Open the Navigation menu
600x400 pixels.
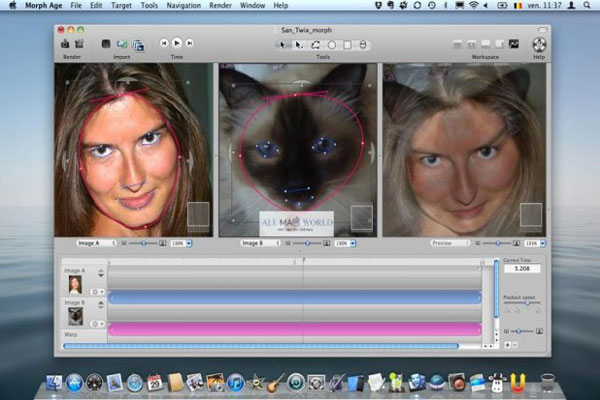183,5
